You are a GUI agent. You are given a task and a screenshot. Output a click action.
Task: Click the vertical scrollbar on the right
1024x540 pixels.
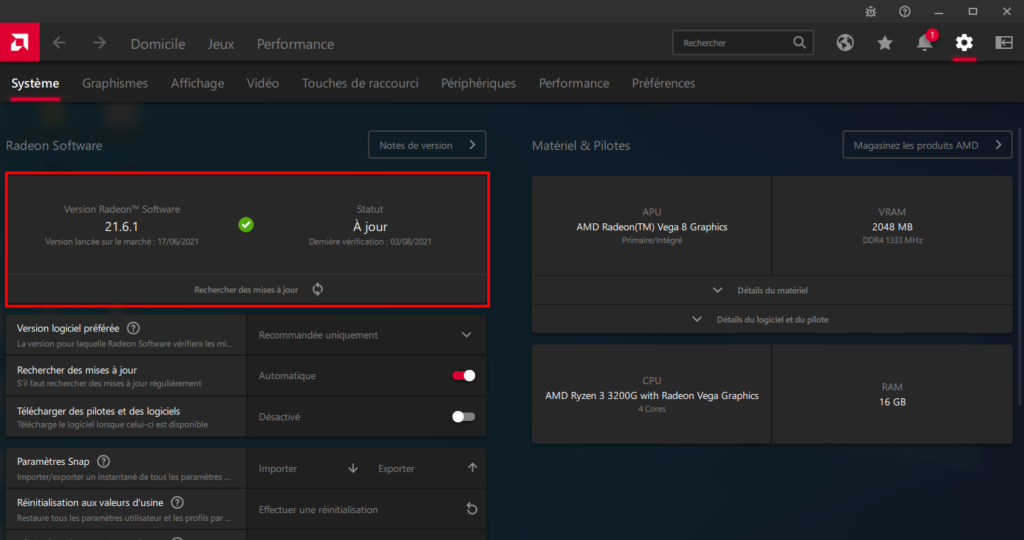pos(1017,268)
